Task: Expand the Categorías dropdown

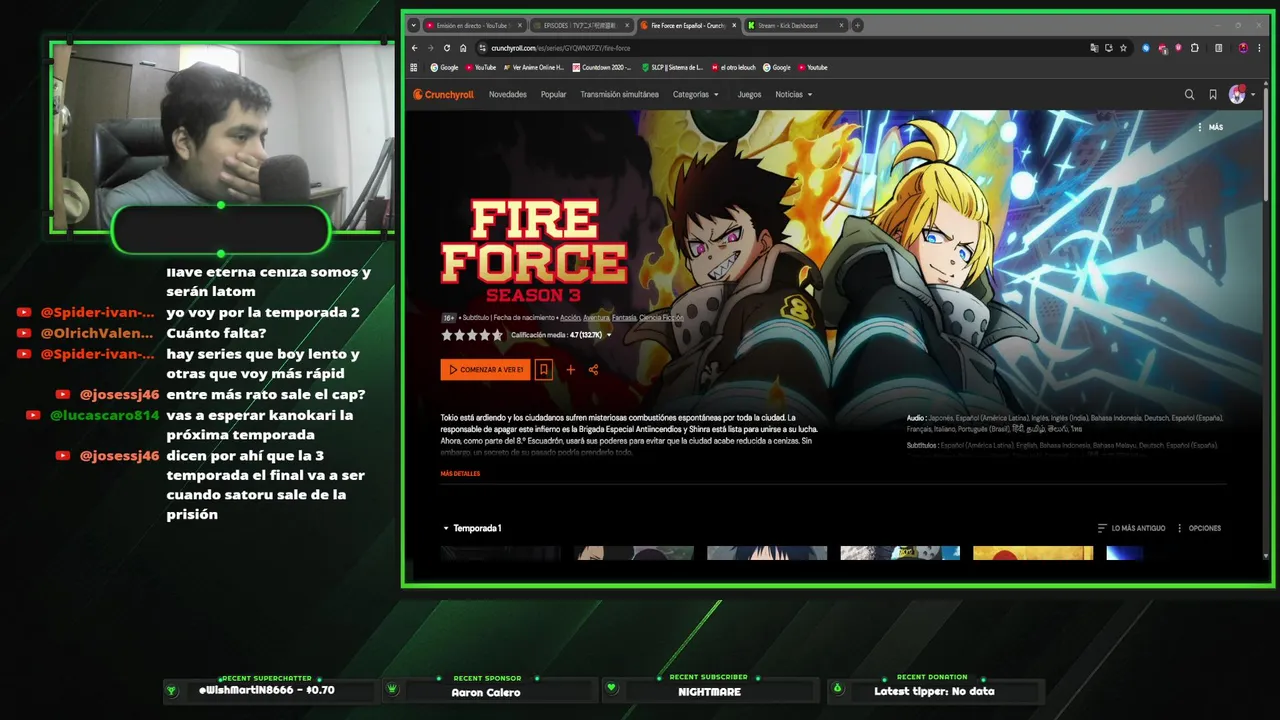Action: pos(696,95)
